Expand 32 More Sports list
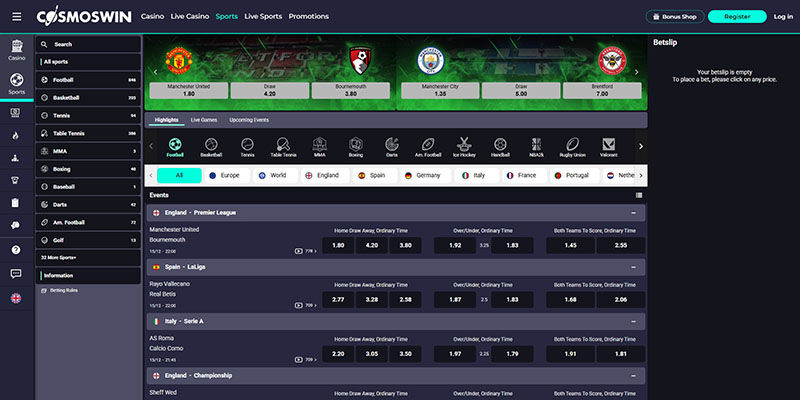 tap(88, 258)
